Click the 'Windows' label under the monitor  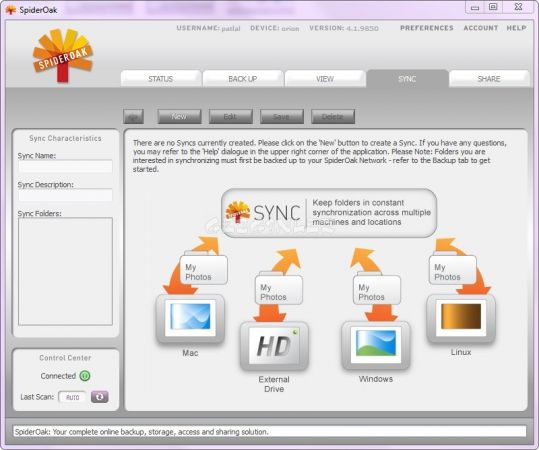pos(376,379)
